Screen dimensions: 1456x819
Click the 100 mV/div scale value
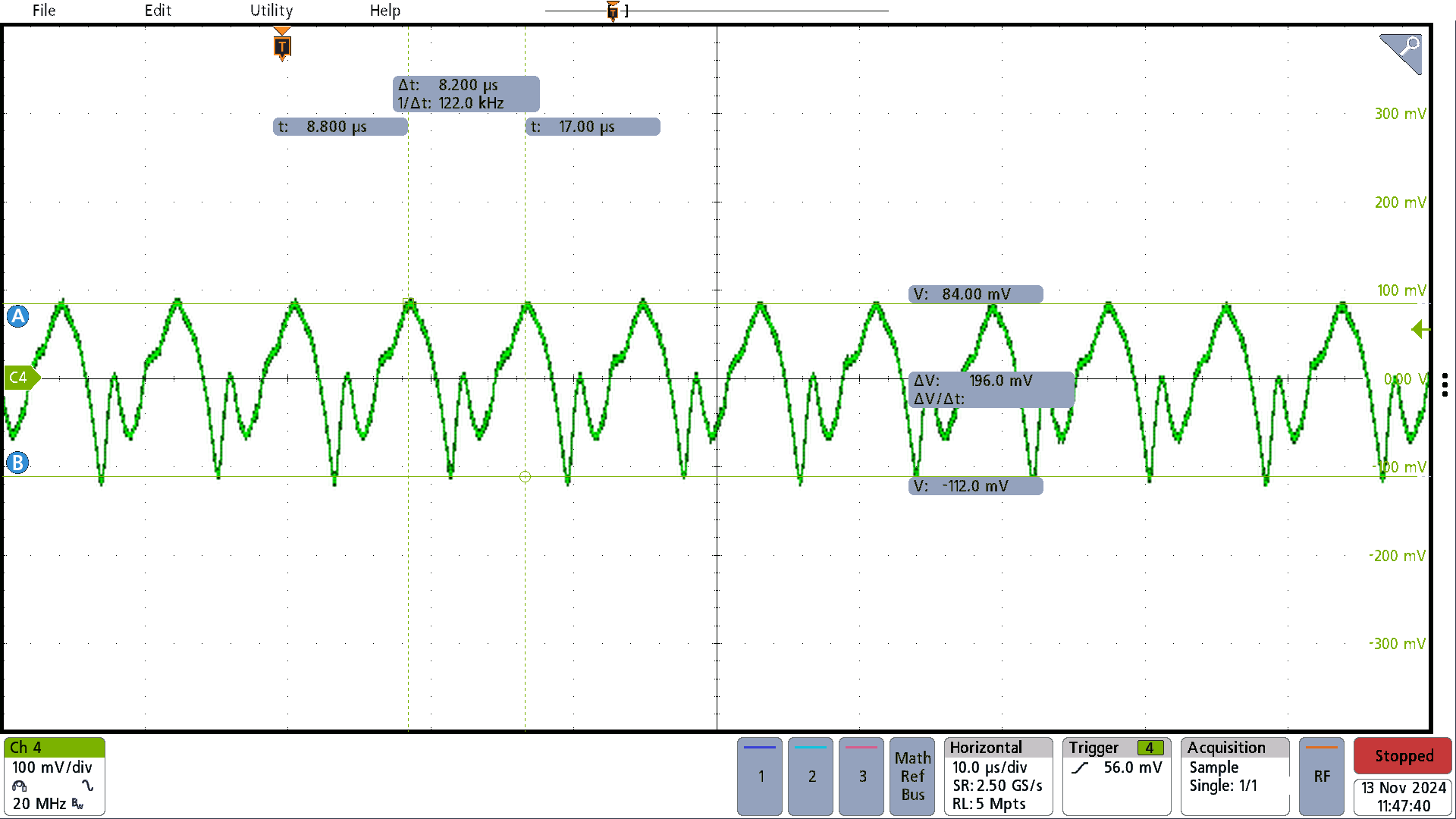point(52,767)
